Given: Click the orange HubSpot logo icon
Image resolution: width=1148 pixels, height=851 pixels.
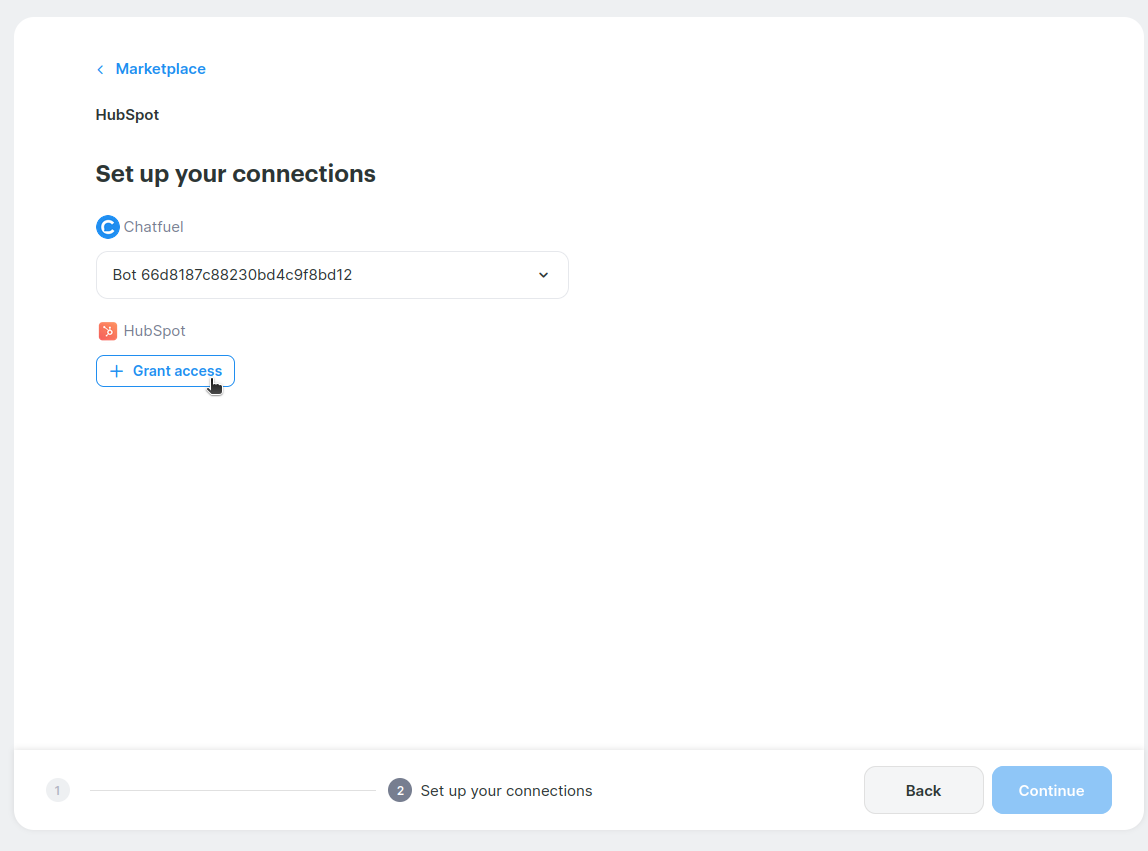Looking at the screenshot, I should click(x=108, y=331).
